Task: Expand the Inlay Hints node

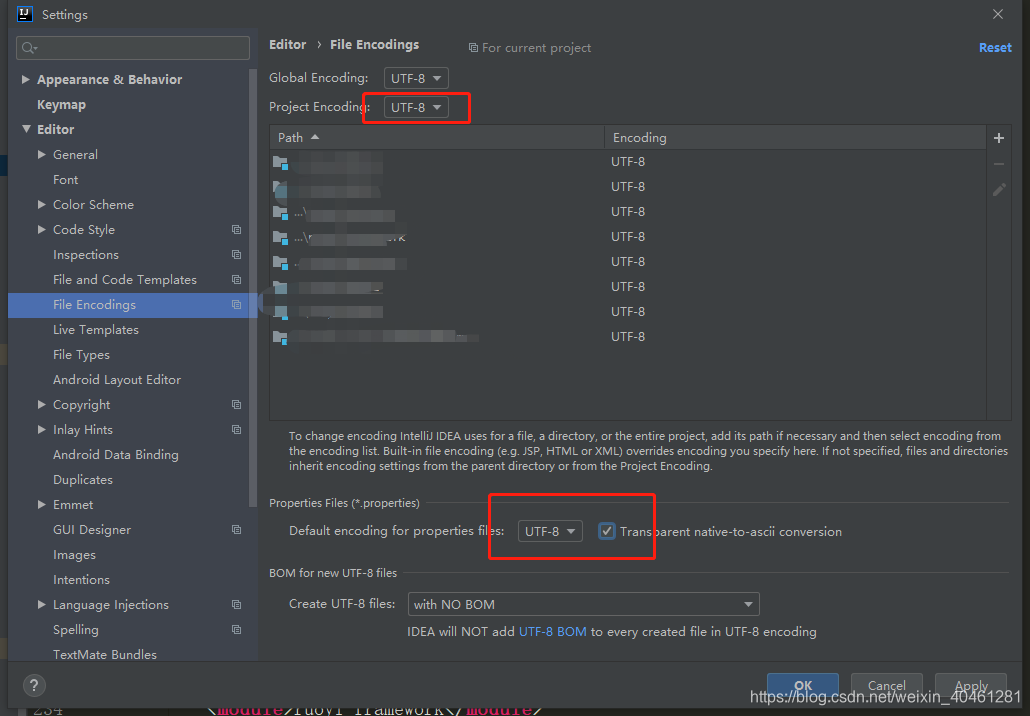Action: pos(41,429)
